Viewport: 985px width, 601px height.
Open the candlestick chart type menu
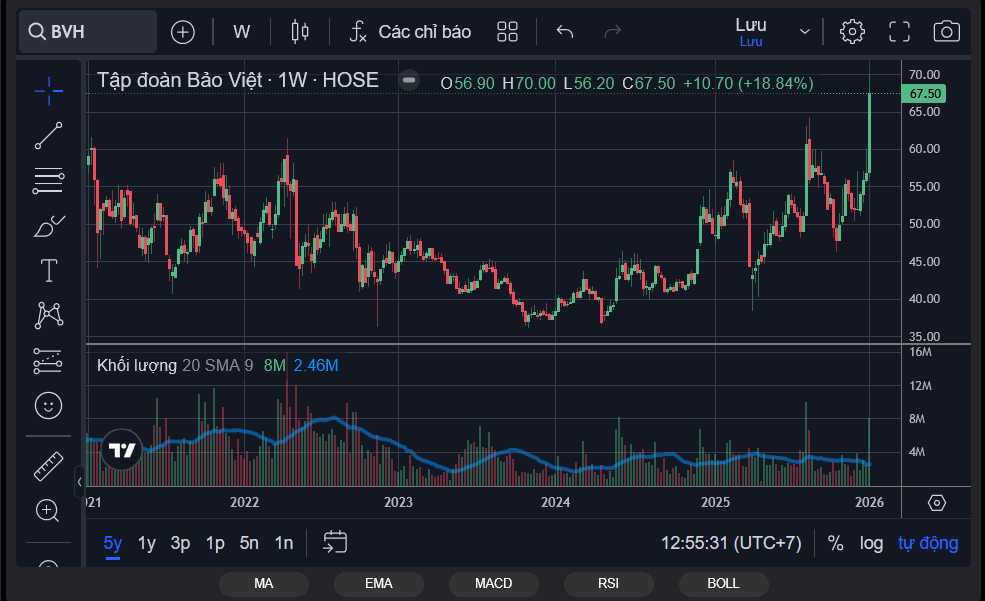(x=299, y=31)
